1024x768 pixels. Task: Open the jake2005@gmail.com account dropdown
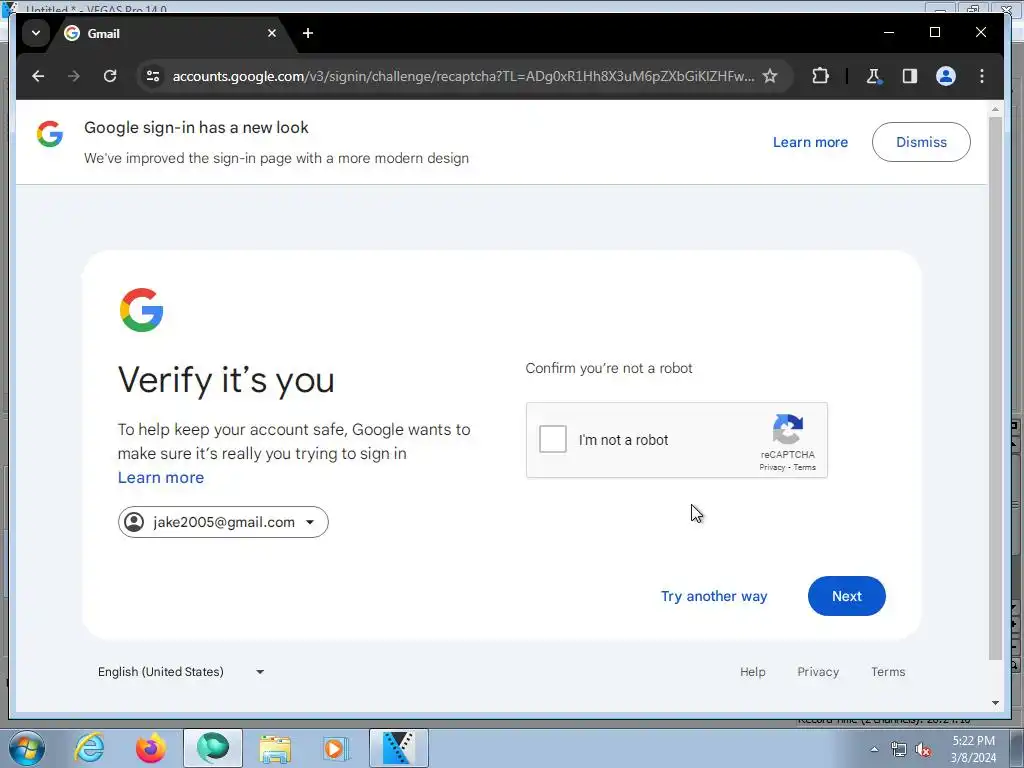[223, 522]
